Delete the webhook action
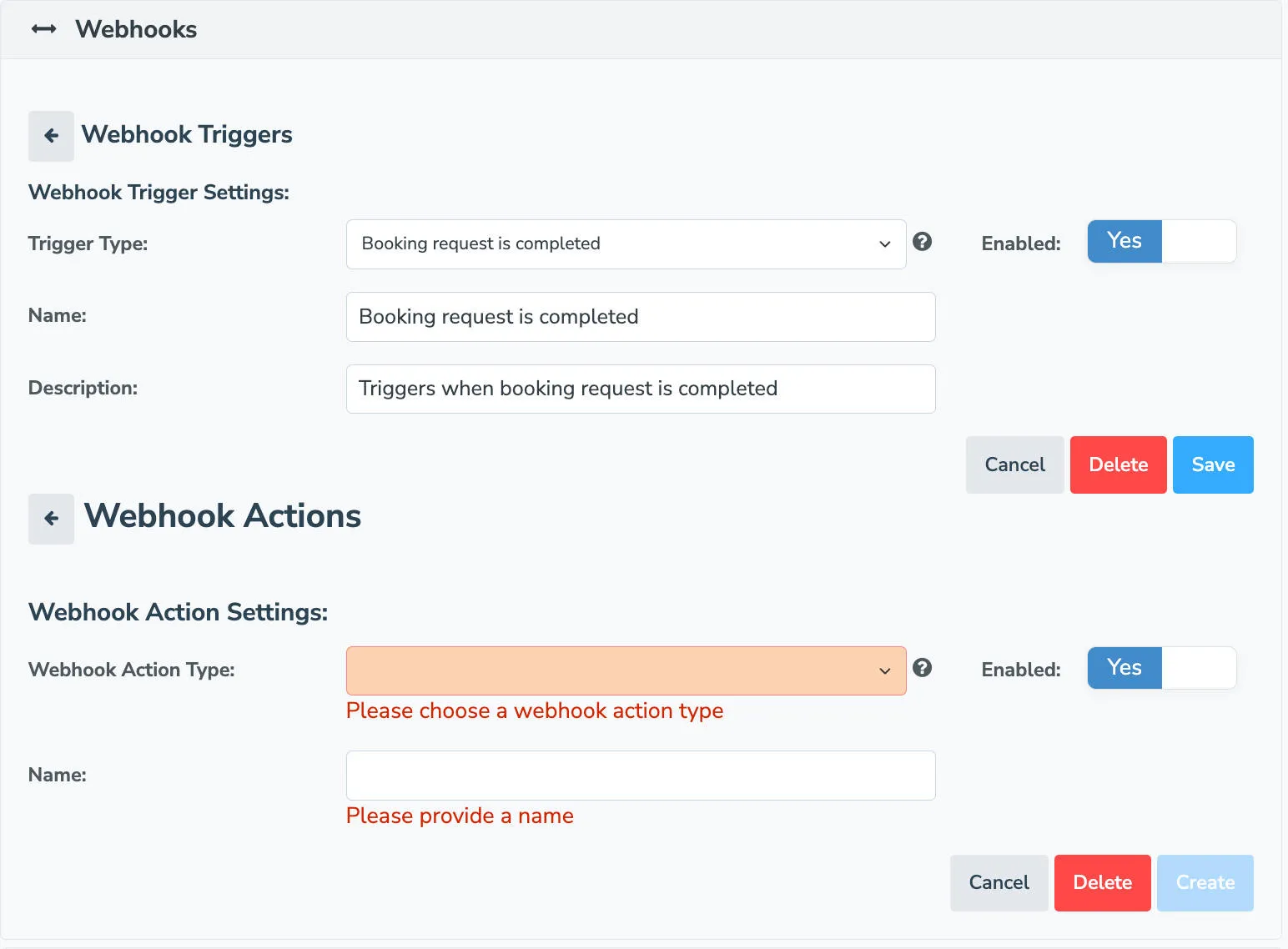Image resolution: width=1288 pixels, height=949 pixels. [x=1102, y=882]
